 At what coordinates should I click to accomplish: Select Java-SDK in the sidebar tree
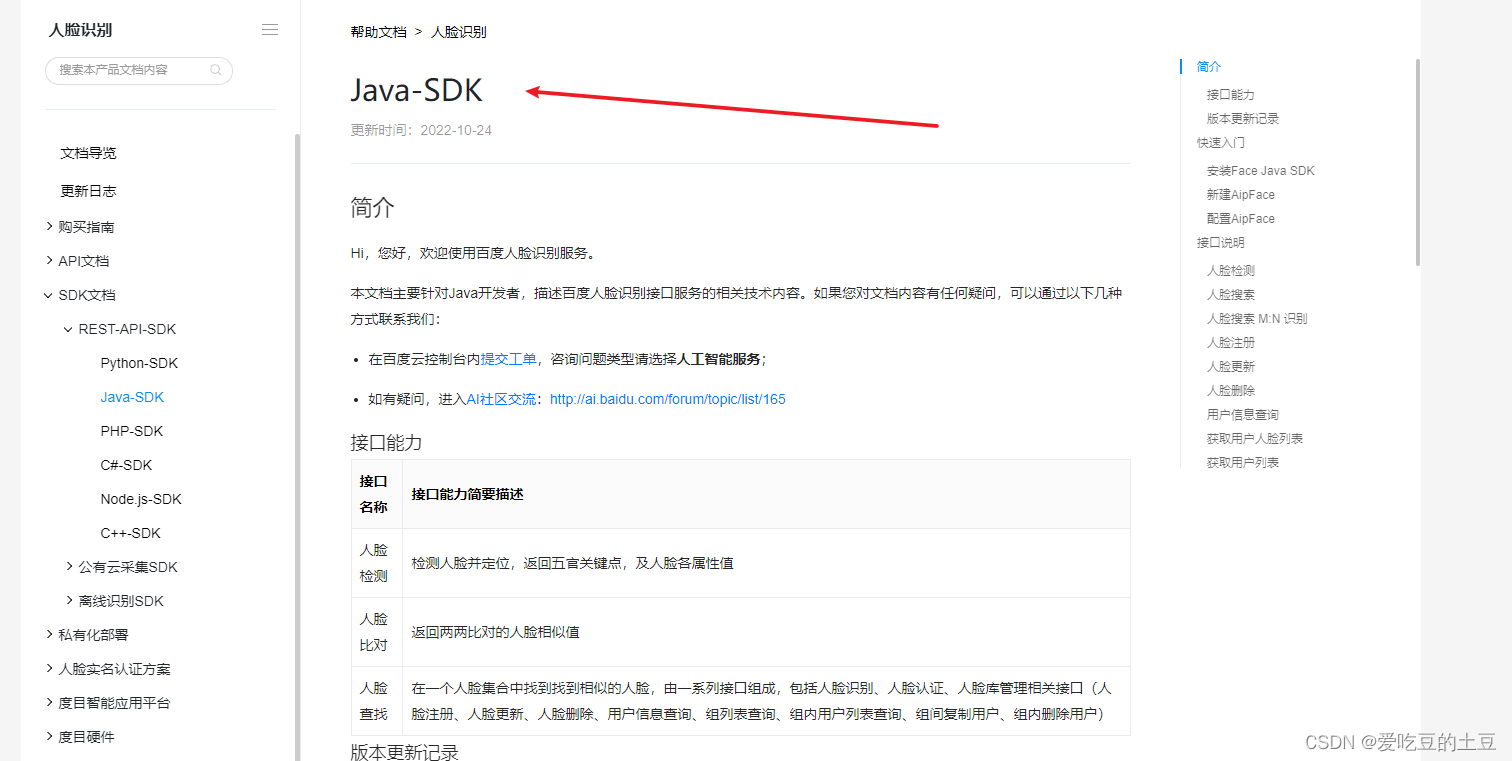pos(132,397)
